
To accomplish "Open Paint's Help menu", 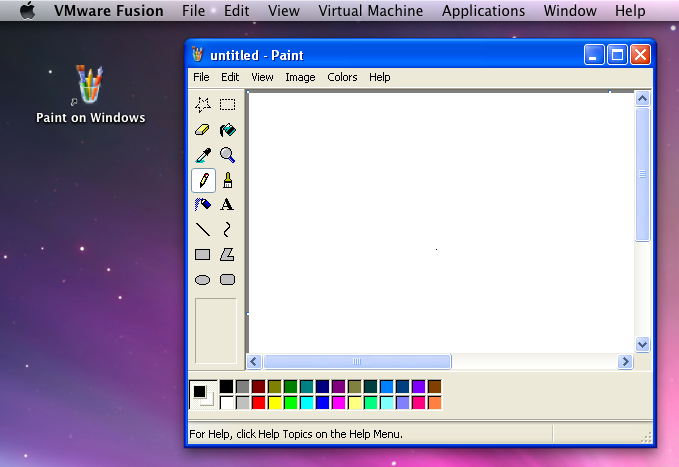I will click(380, 77).
